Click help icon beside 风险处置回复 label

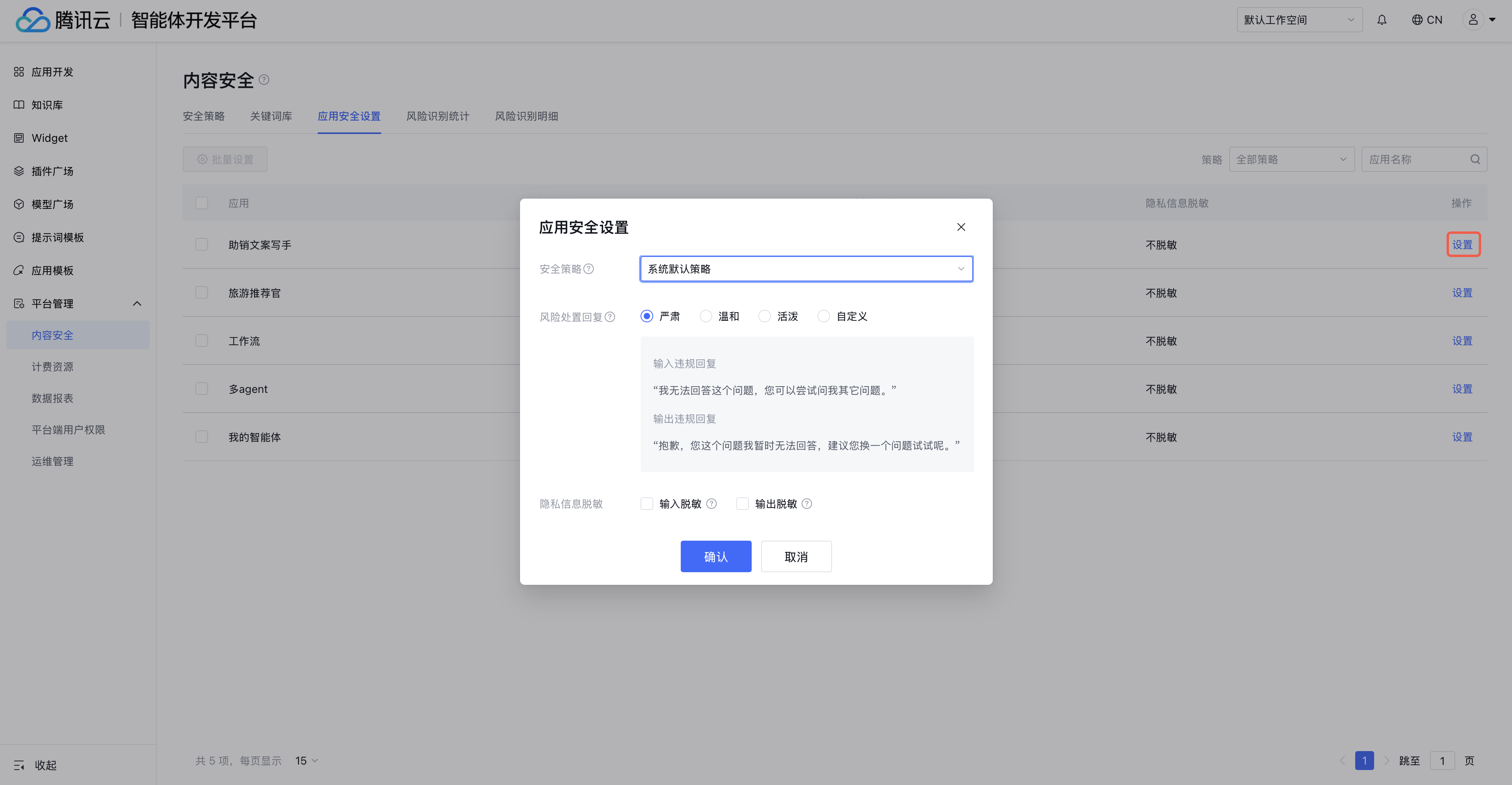[610, 317]
